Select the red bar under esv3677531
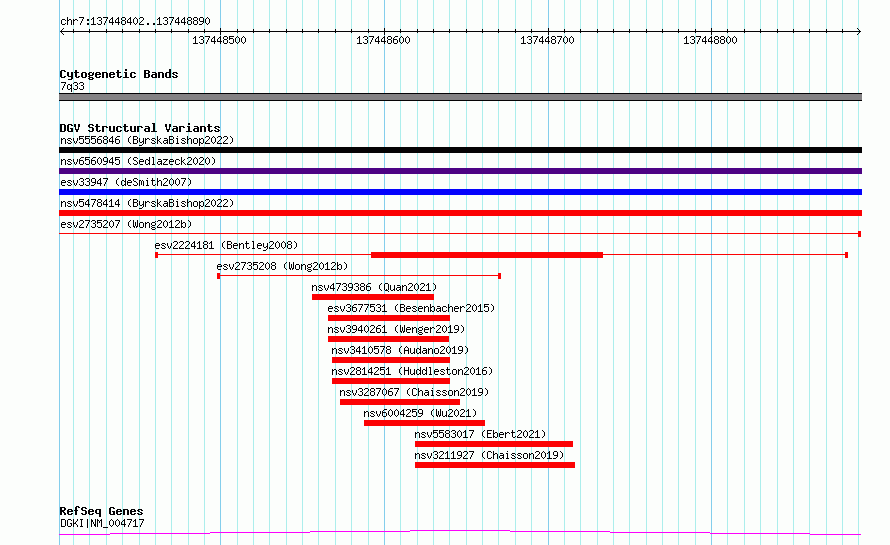The image size is (890, 545). (389, 318)
